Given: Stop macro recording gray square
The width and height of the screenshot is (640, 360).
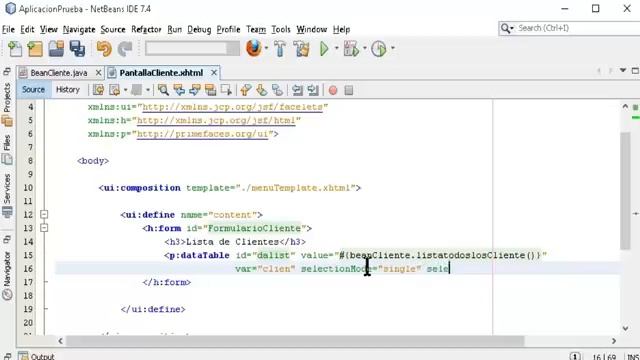Looking at the screenshot, I should coord(349,90).
